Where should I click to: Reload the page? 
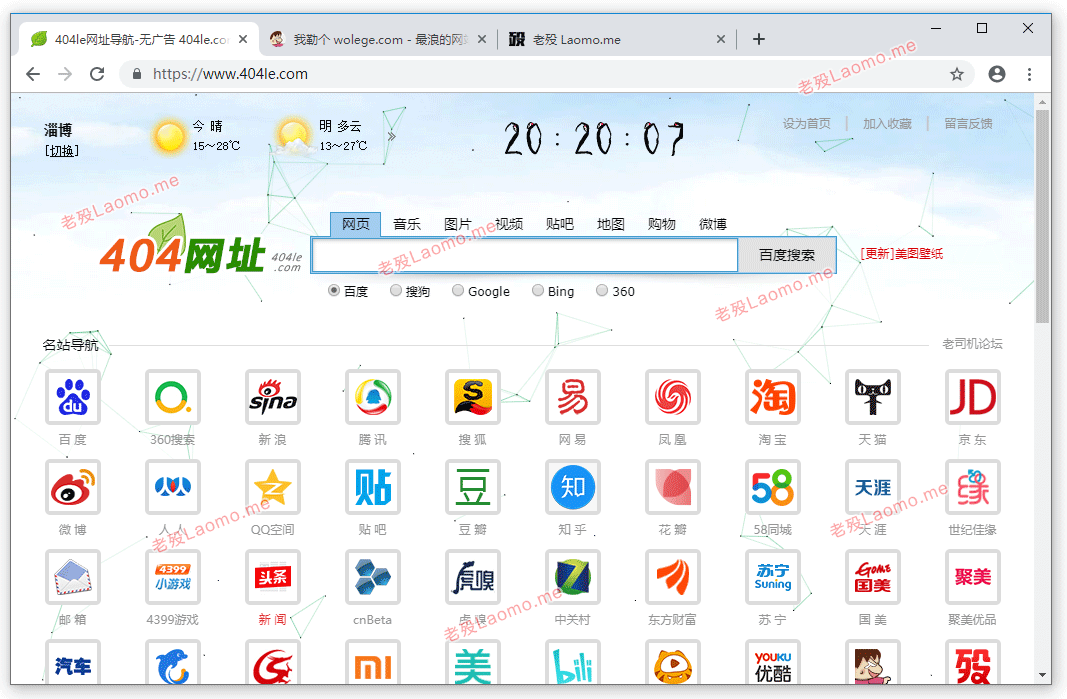pos(97,74)
